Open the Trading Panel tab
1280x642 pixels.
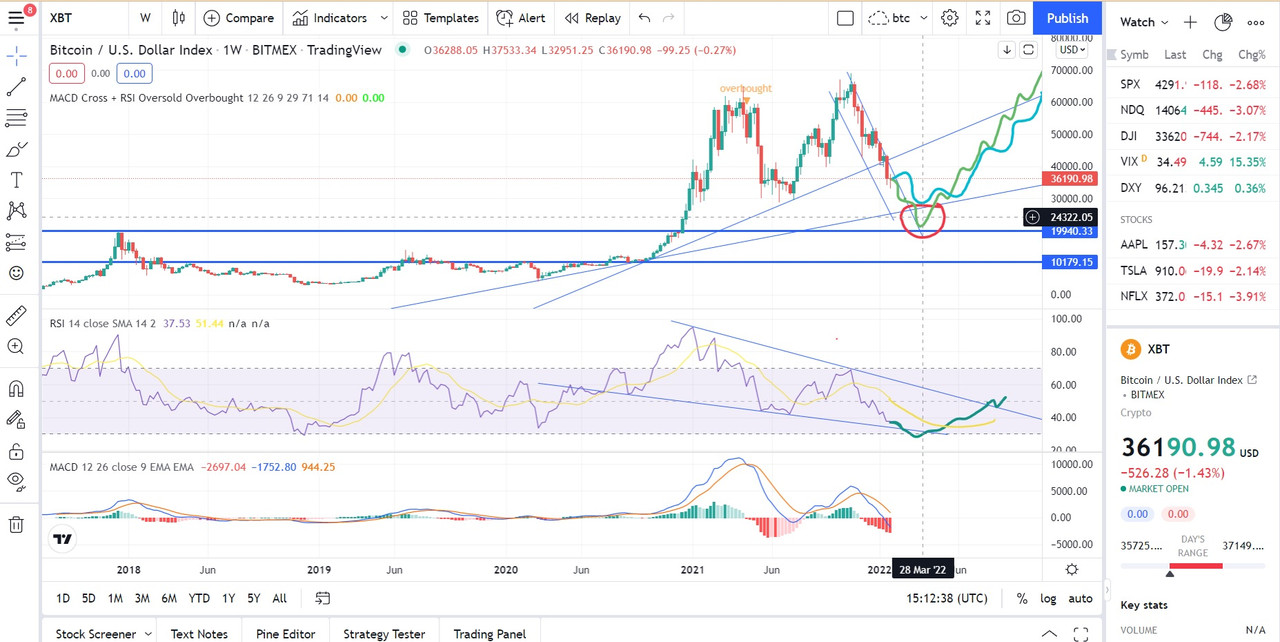pos(489,634)
